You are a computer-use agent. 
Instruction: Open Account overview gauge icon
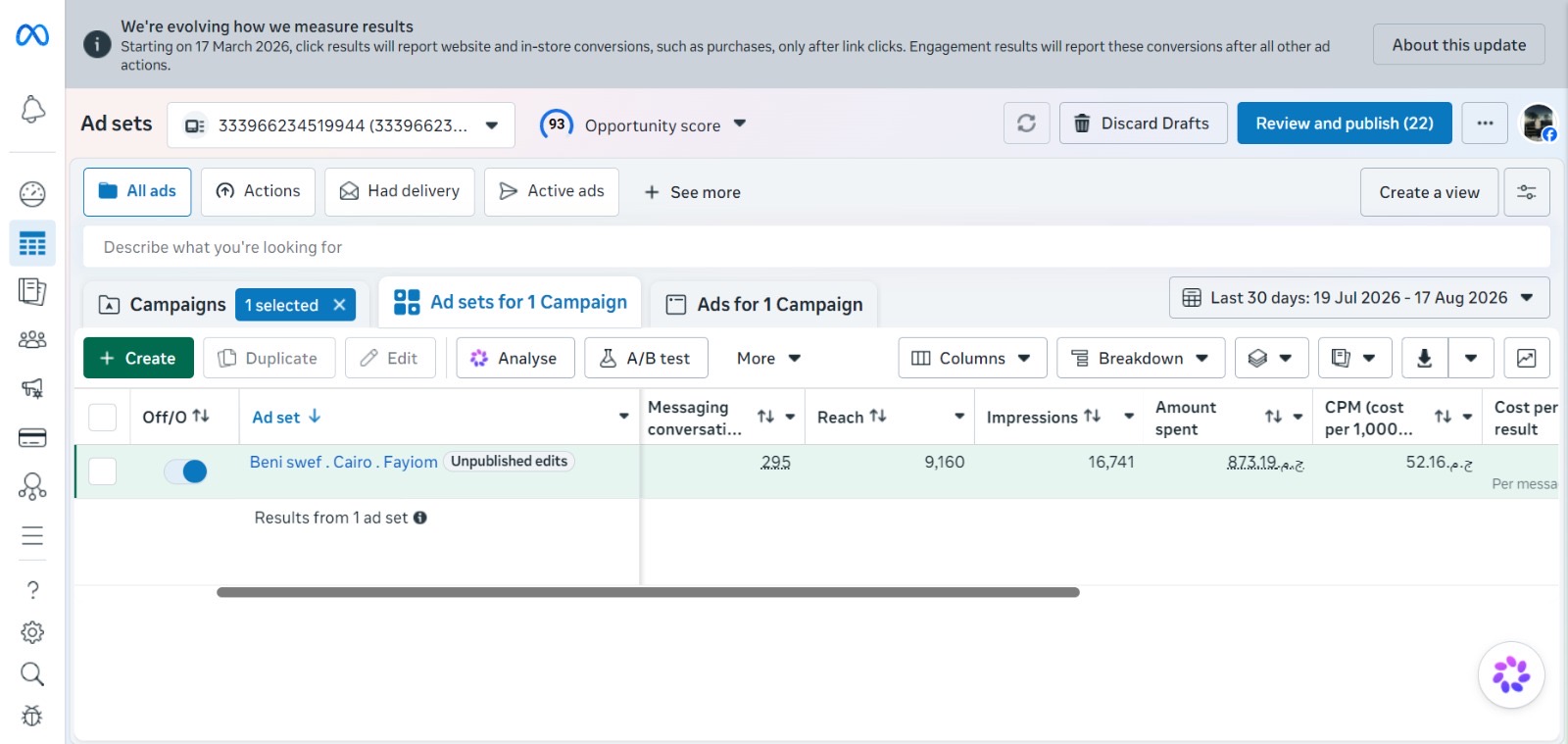click(32, 194)
